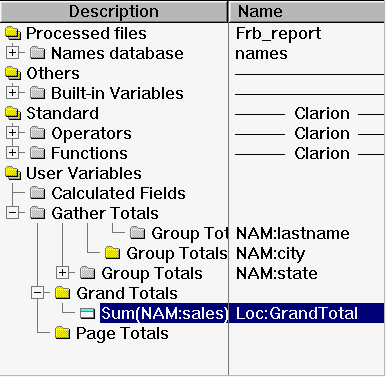Click the Calculated Fields folder icon

click(x=38, y=193)
